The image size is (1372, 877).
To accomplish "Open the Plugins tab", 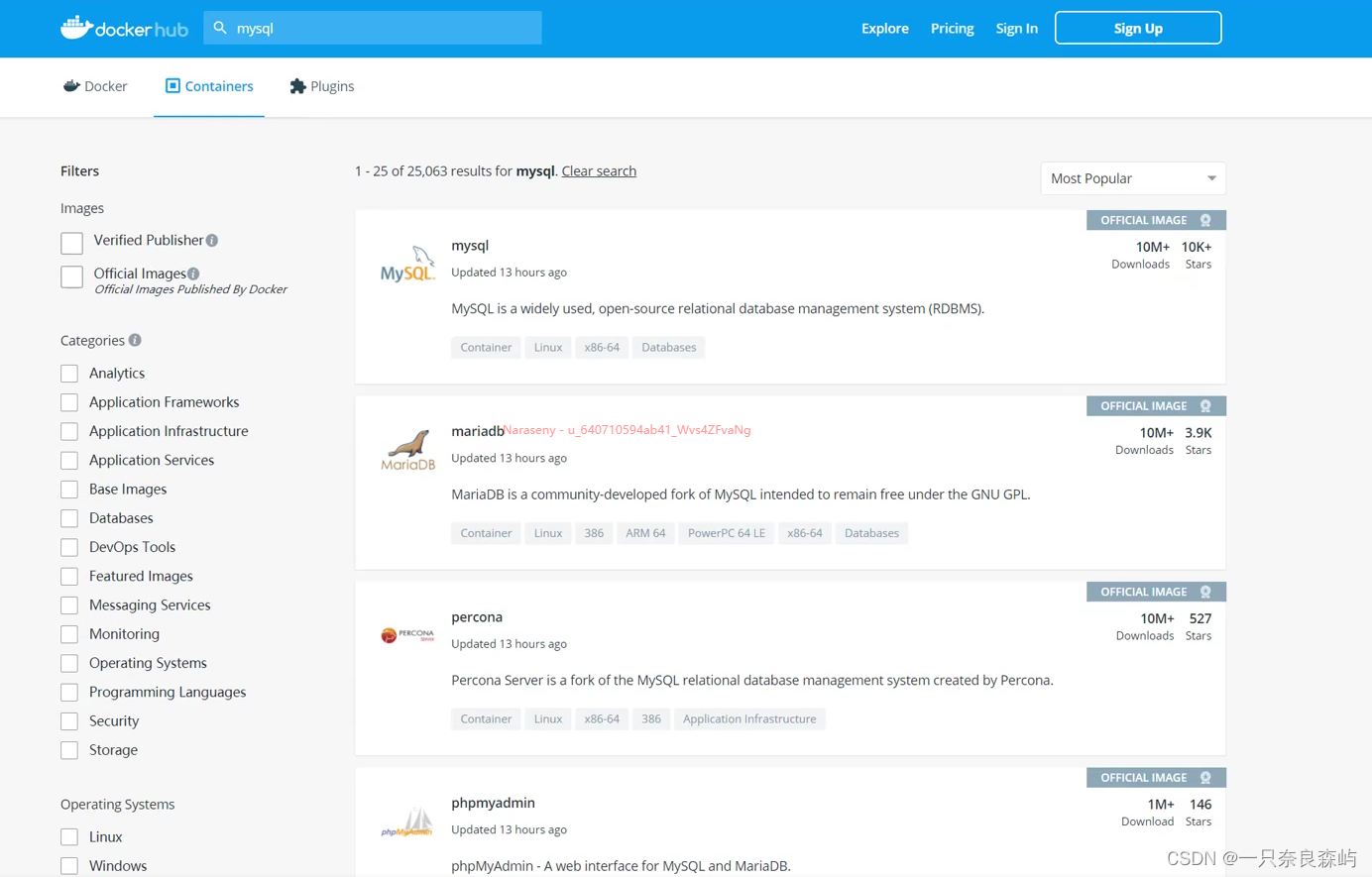I will [x=322, y=86].
